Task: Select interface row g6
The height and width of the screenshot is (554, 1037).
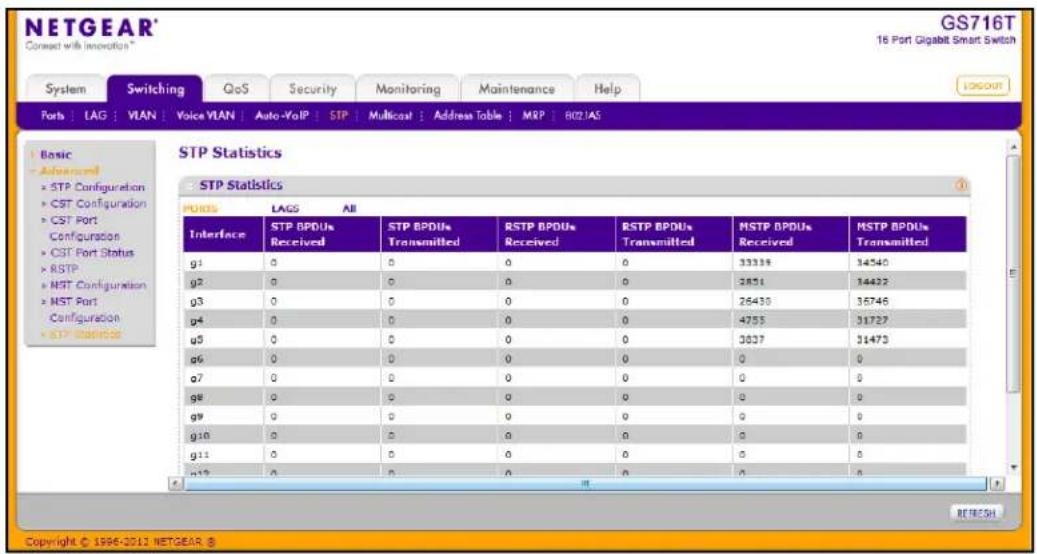Action: (575, 359)
